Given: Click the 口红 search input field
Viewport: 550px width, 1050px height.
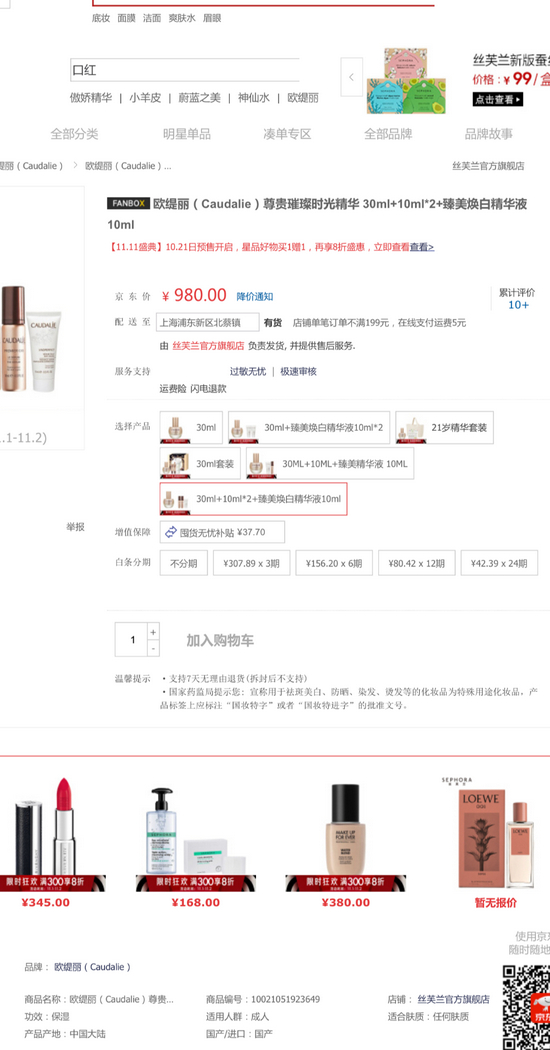Looking at the screenshot, I should pyautogui.click(x=185, y=70).
